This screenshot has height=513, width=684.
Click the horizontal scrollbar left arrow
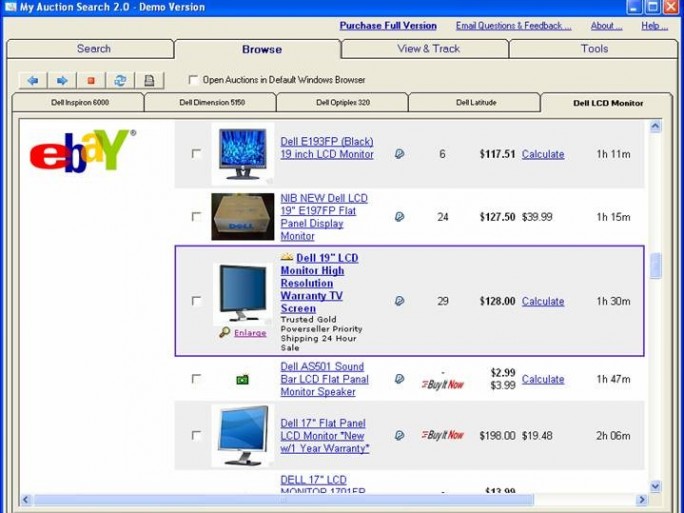(26, 499)
